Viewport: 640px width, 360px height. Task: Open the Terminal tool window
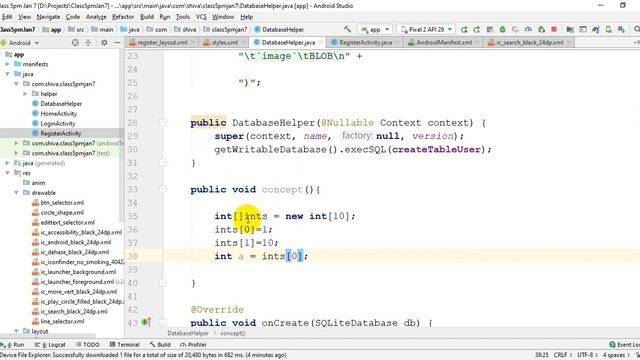[124, 344]
